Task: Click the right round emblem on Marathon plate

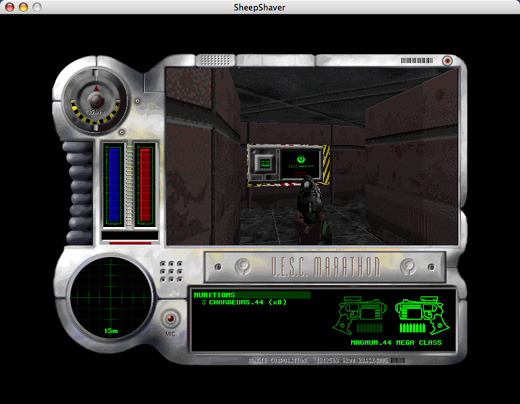Action: 408,266
